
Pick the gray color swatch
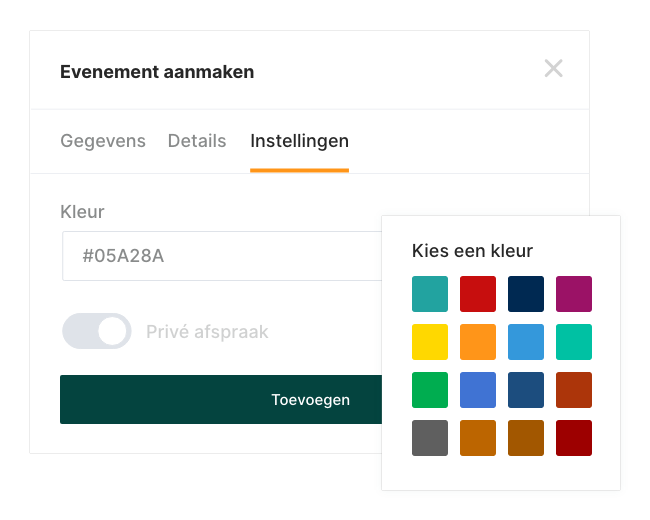click(430, 438)
